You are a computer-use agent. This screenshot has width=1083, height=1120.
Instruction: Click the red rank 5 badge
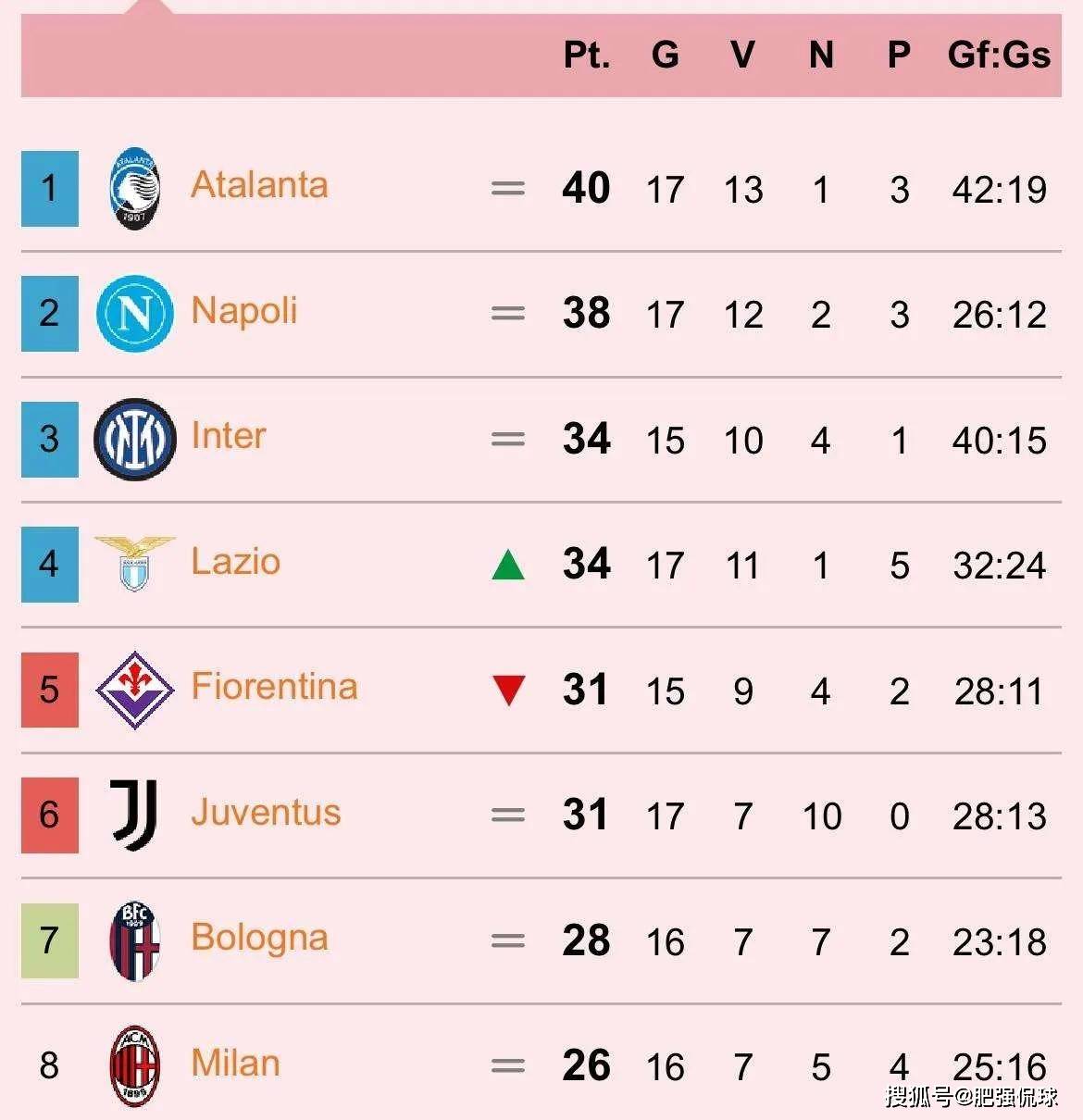pos(50,690)
